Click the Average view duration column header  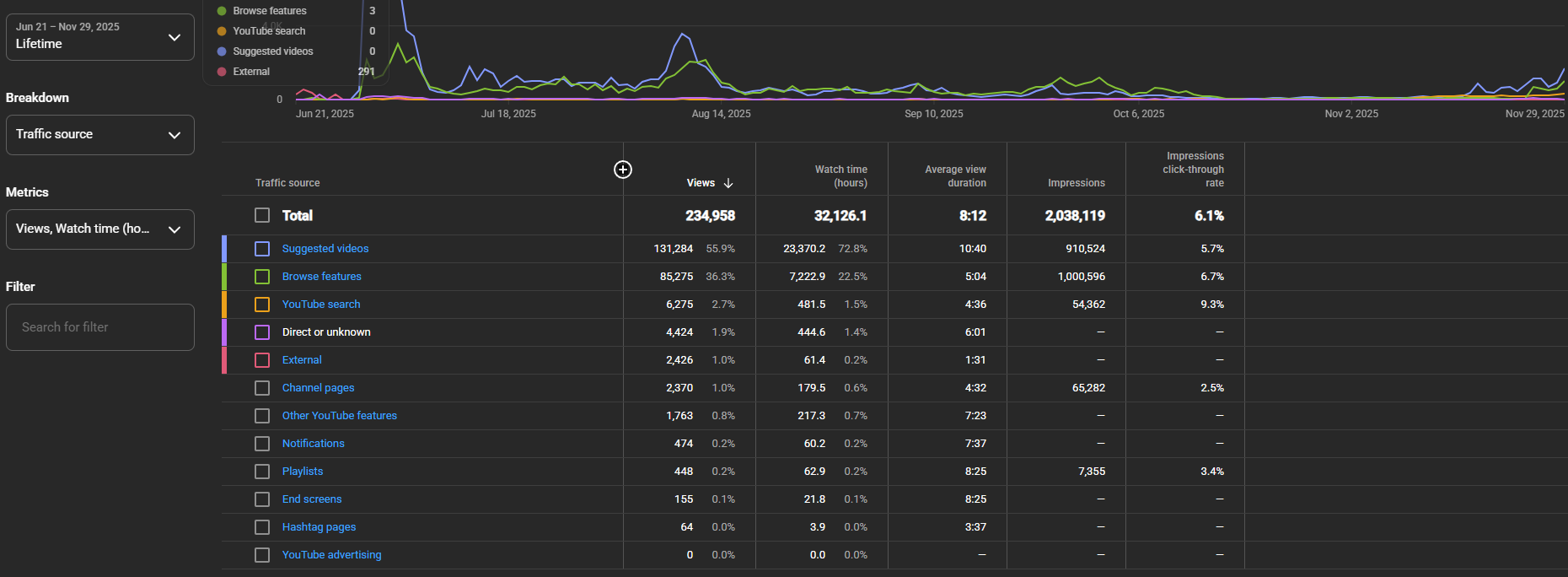(954, 176)
